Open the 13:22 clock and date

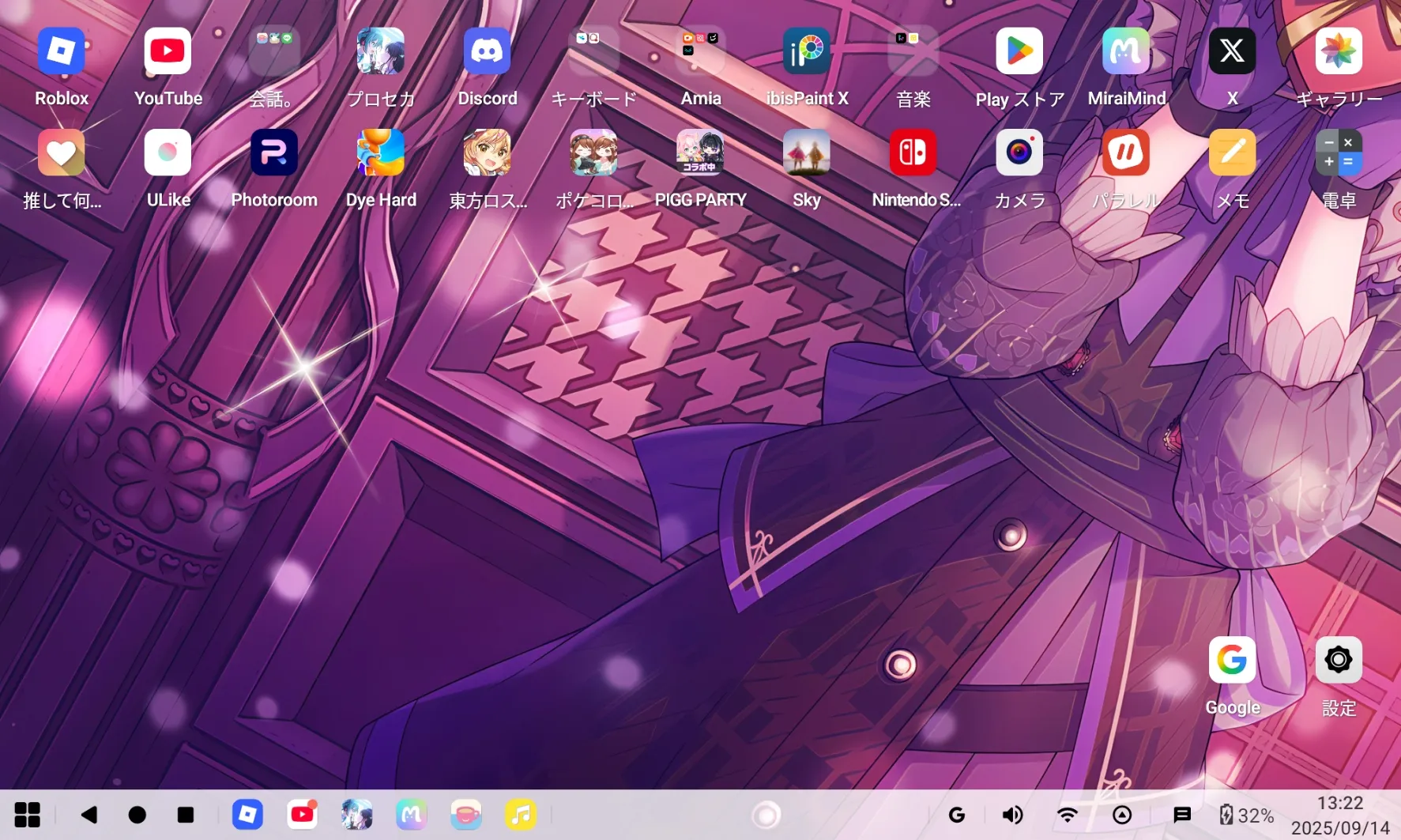click(x=1340, y=815)
